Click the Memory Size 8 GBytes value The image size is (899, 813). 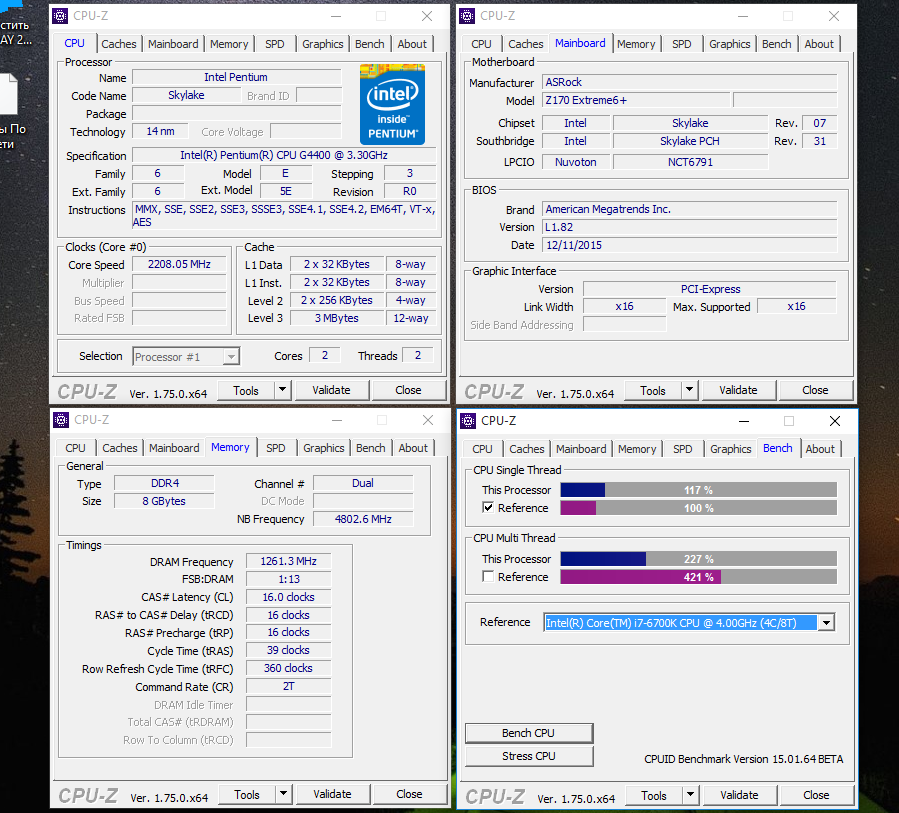(x=165, y=501)
